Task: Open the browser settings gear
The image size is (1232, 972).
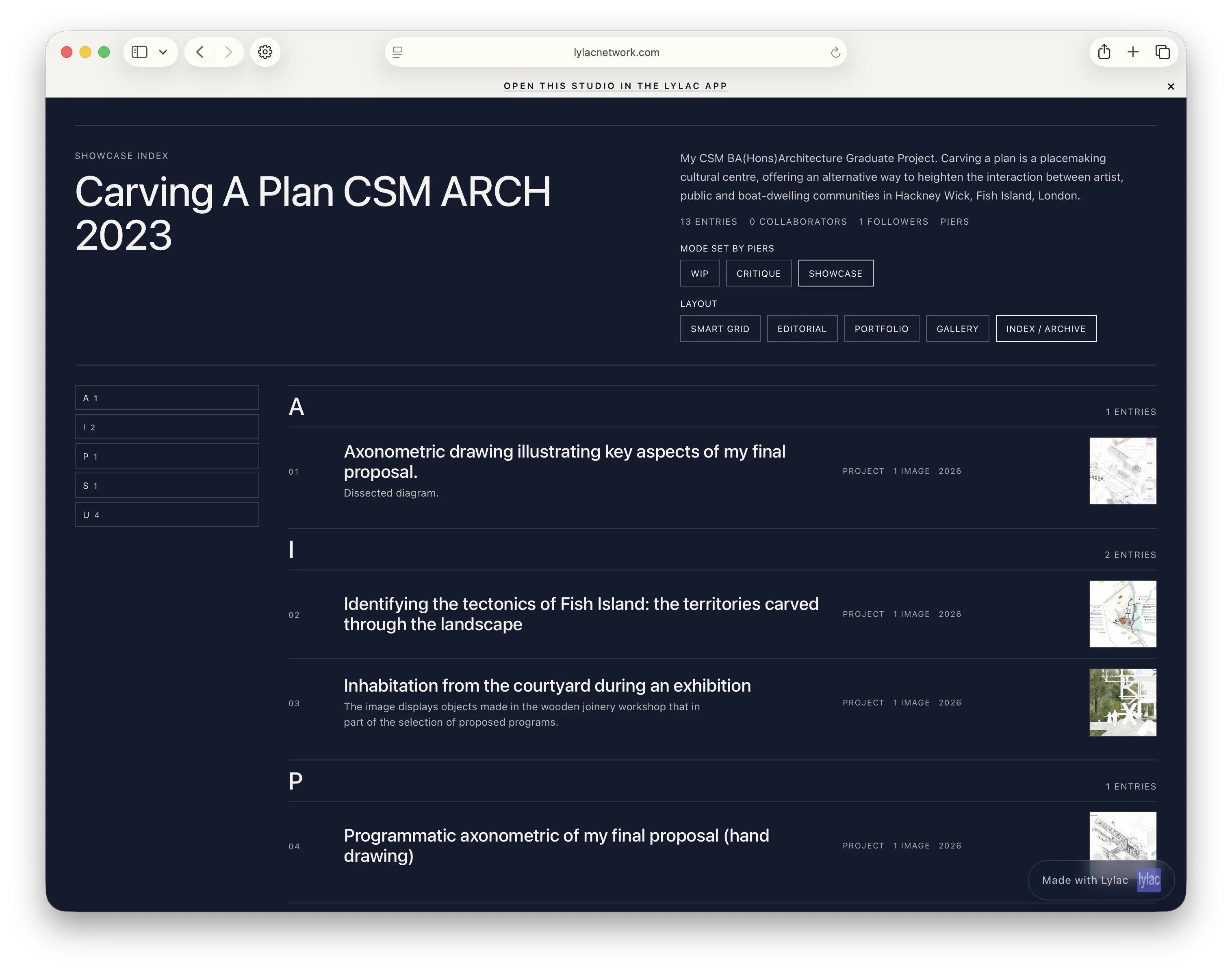Action: coord(265,52)
